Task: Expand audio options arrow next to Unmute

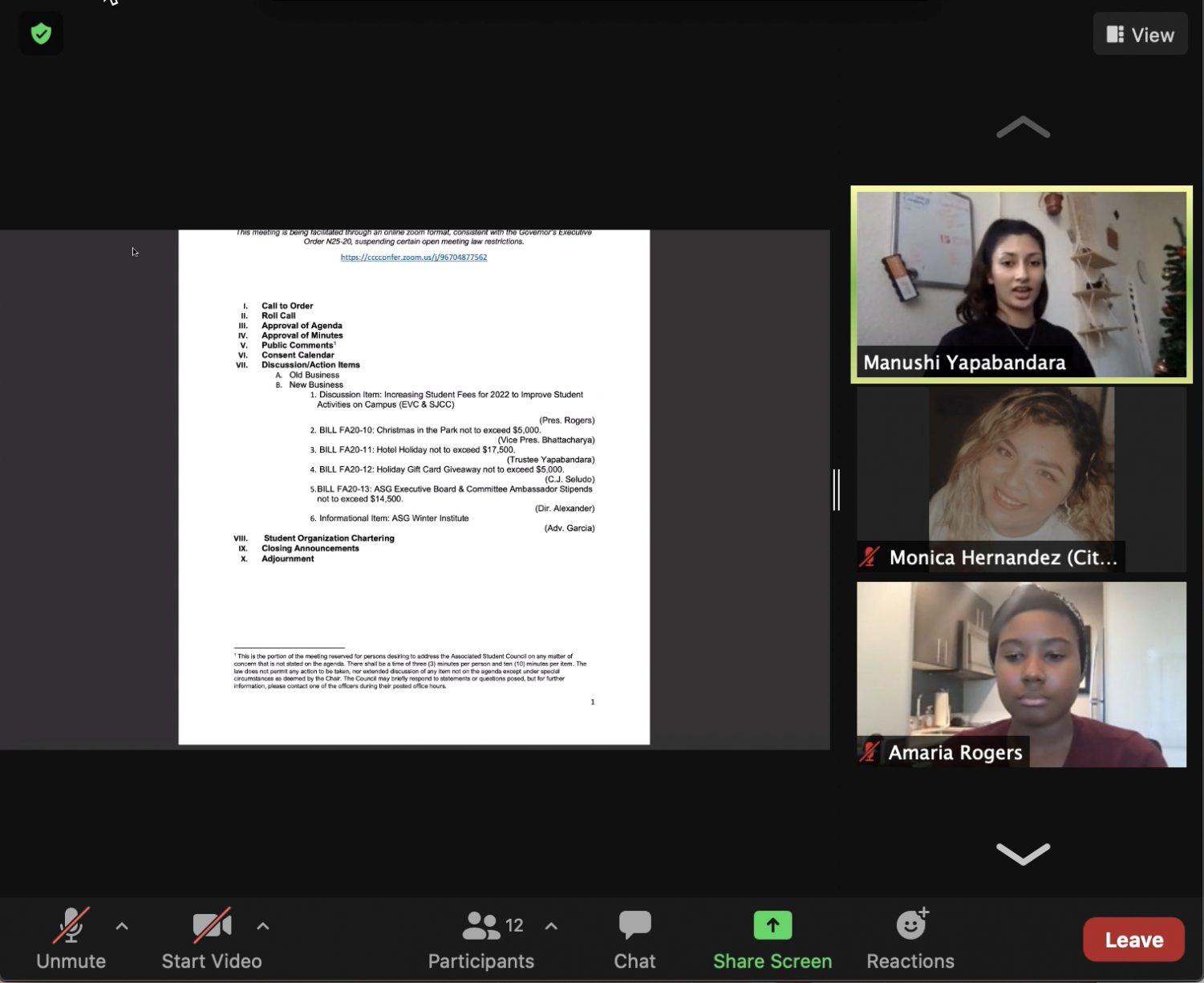Action: 122,926
